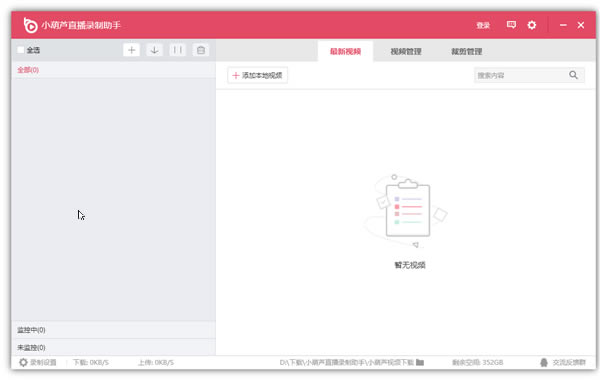Select the 最新视频 tab

(x=346, y=51)
